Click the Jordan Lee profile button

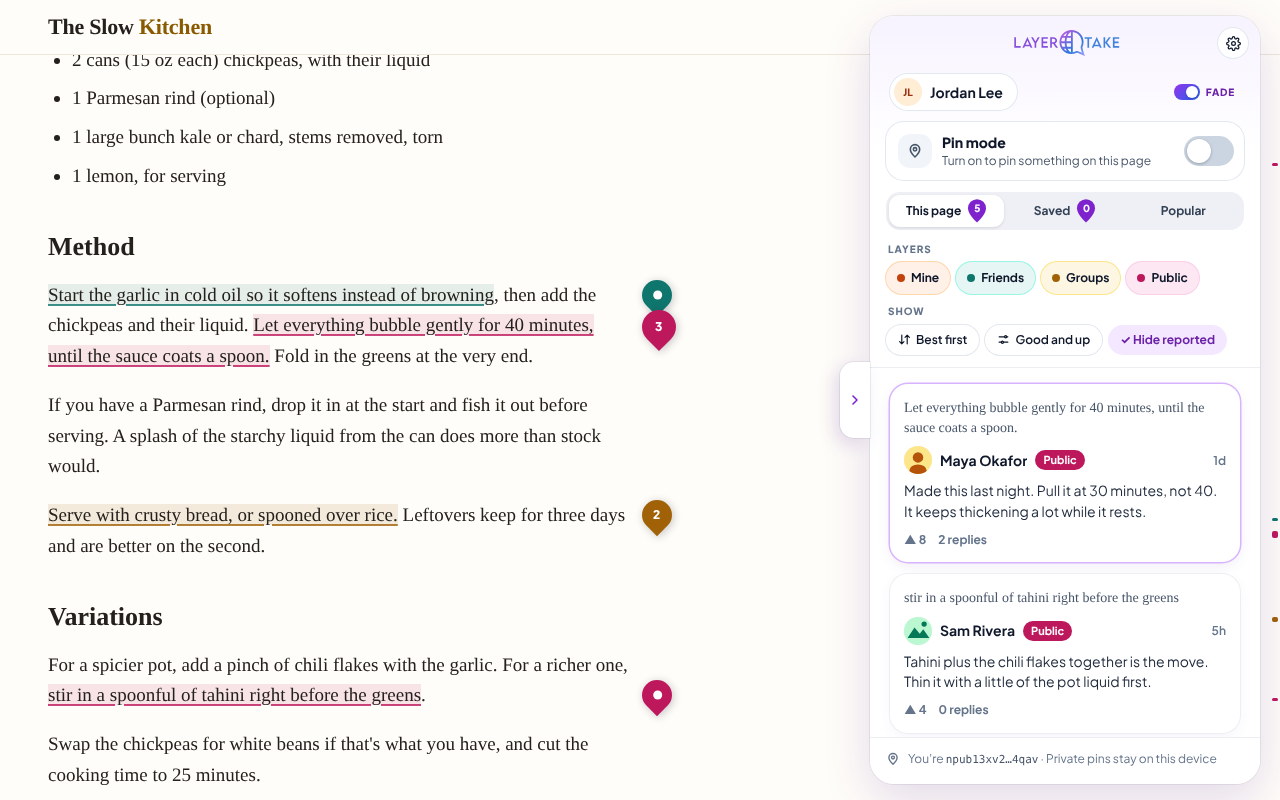(953, 92)
